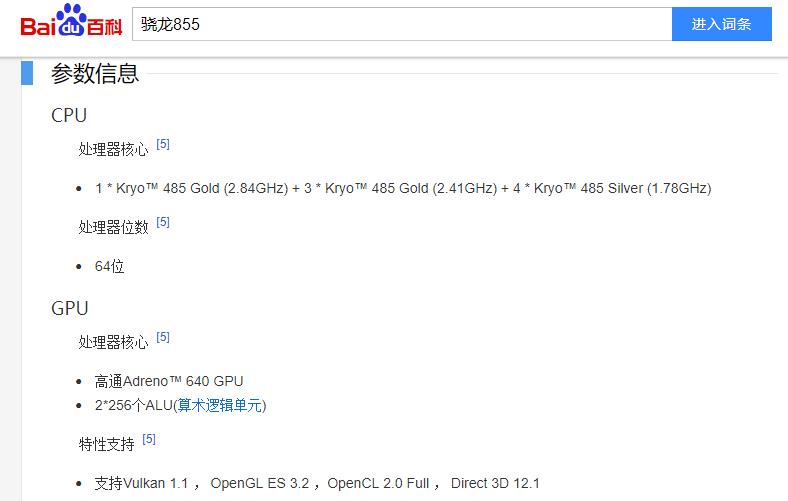Open reference [5] beside GPU 处理器核心
Image resolution: width=788 pixels, height=501 pixels.
(x=163, y=337)
